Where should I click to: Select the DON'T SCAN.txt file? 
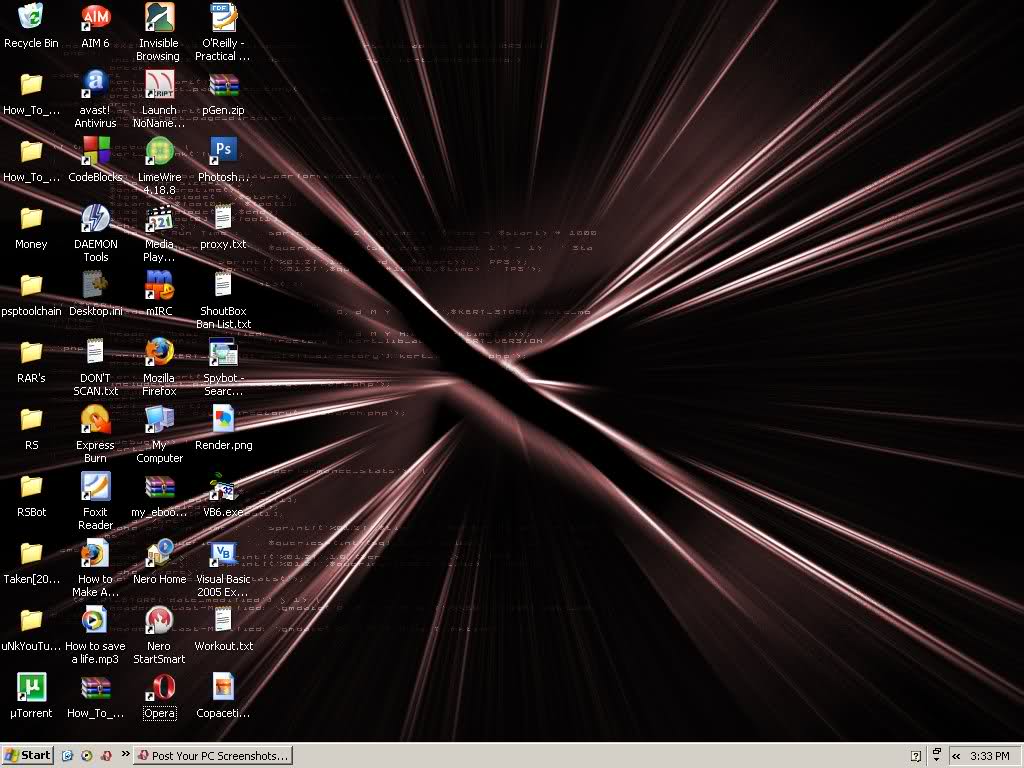point(95,351)
